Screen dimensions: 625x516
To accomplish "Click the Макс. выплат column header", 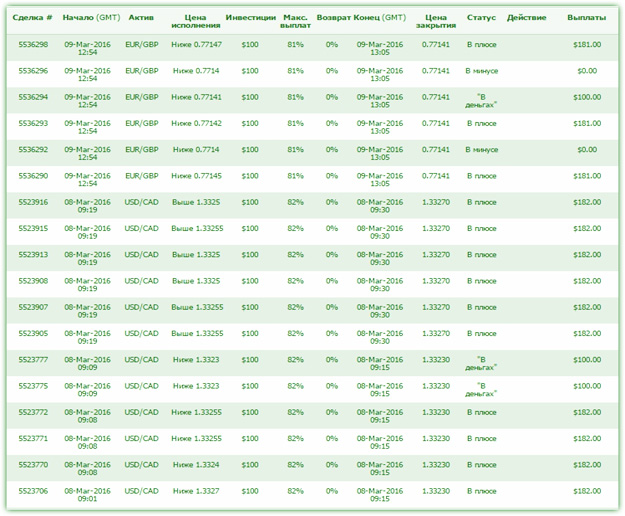I will [x=295, y=22].
